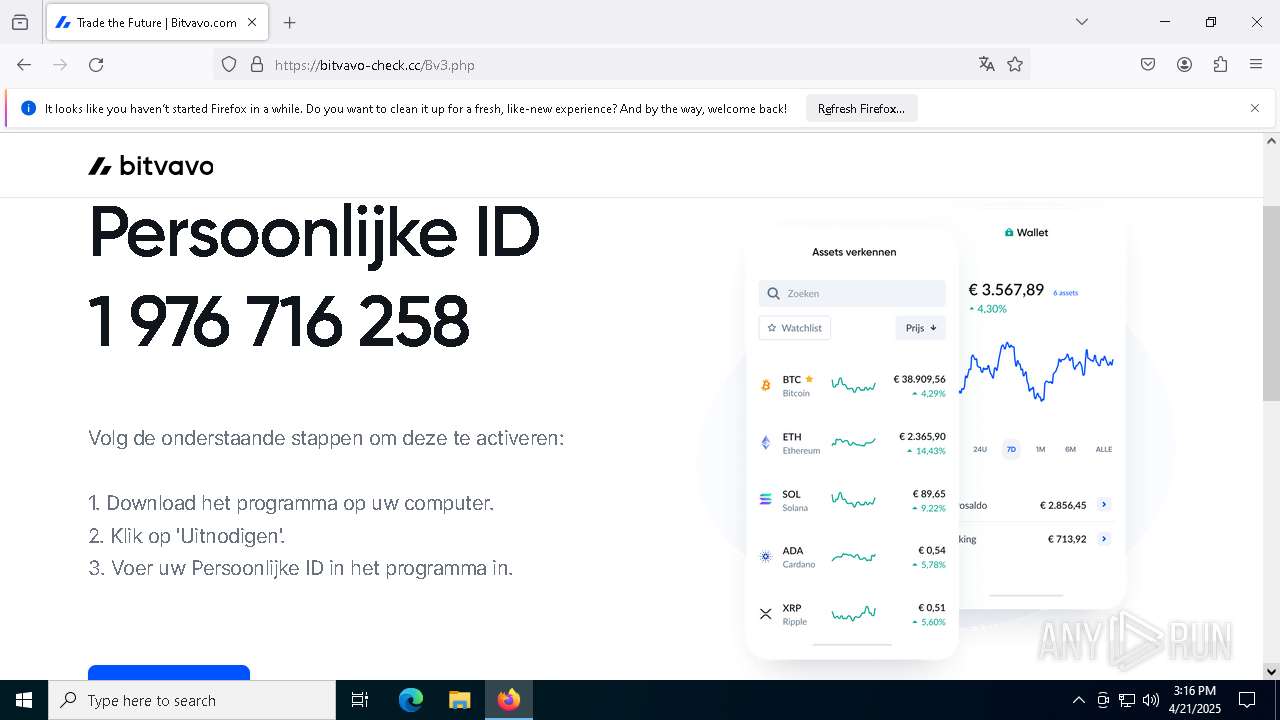Bookmark this page with the star
The image size is (1280, 720).
[x=1015, y=64]
